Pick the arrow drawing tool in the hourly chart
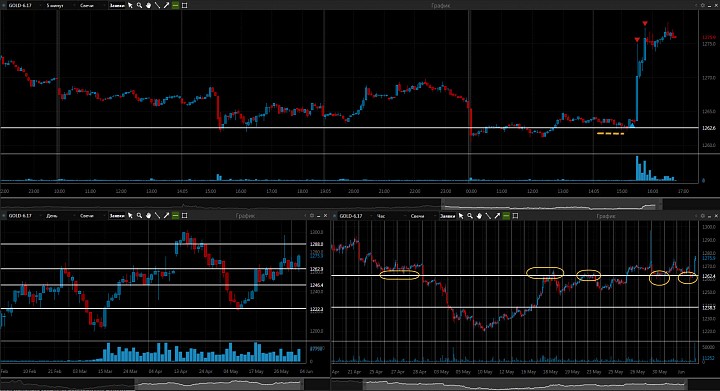The width and height of the screenshot is (720, 391). (x=497, y=216)
